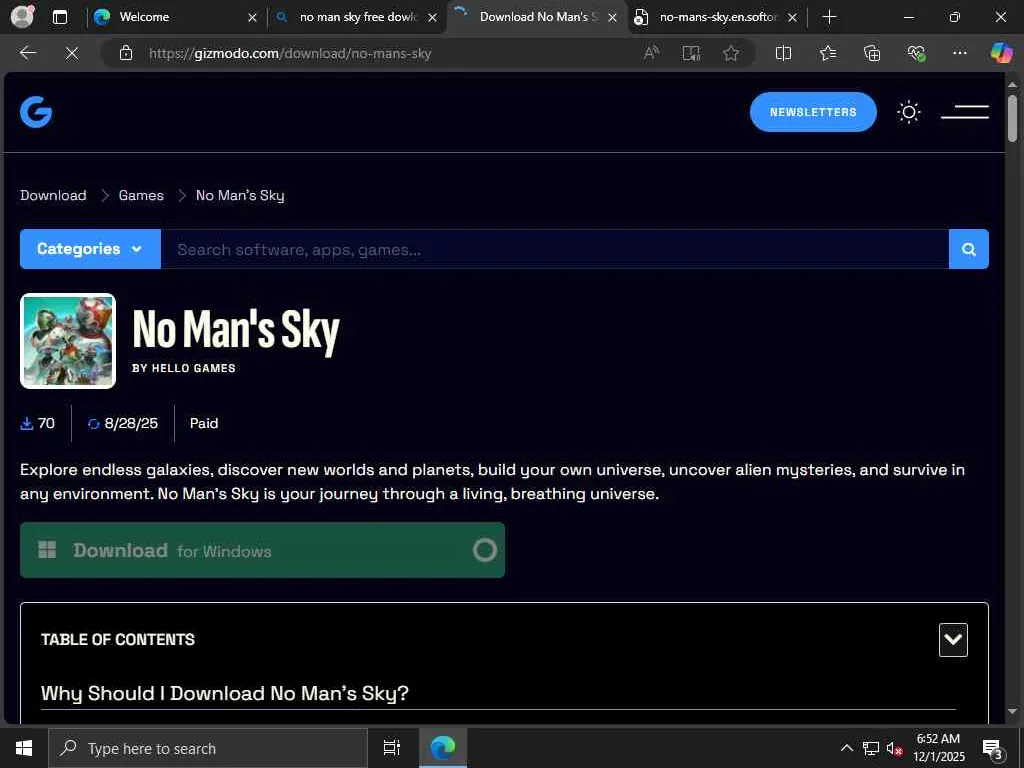The image size is (1024, 768).
Task: Click the Newsletters button
Action: tap(813, 112)
